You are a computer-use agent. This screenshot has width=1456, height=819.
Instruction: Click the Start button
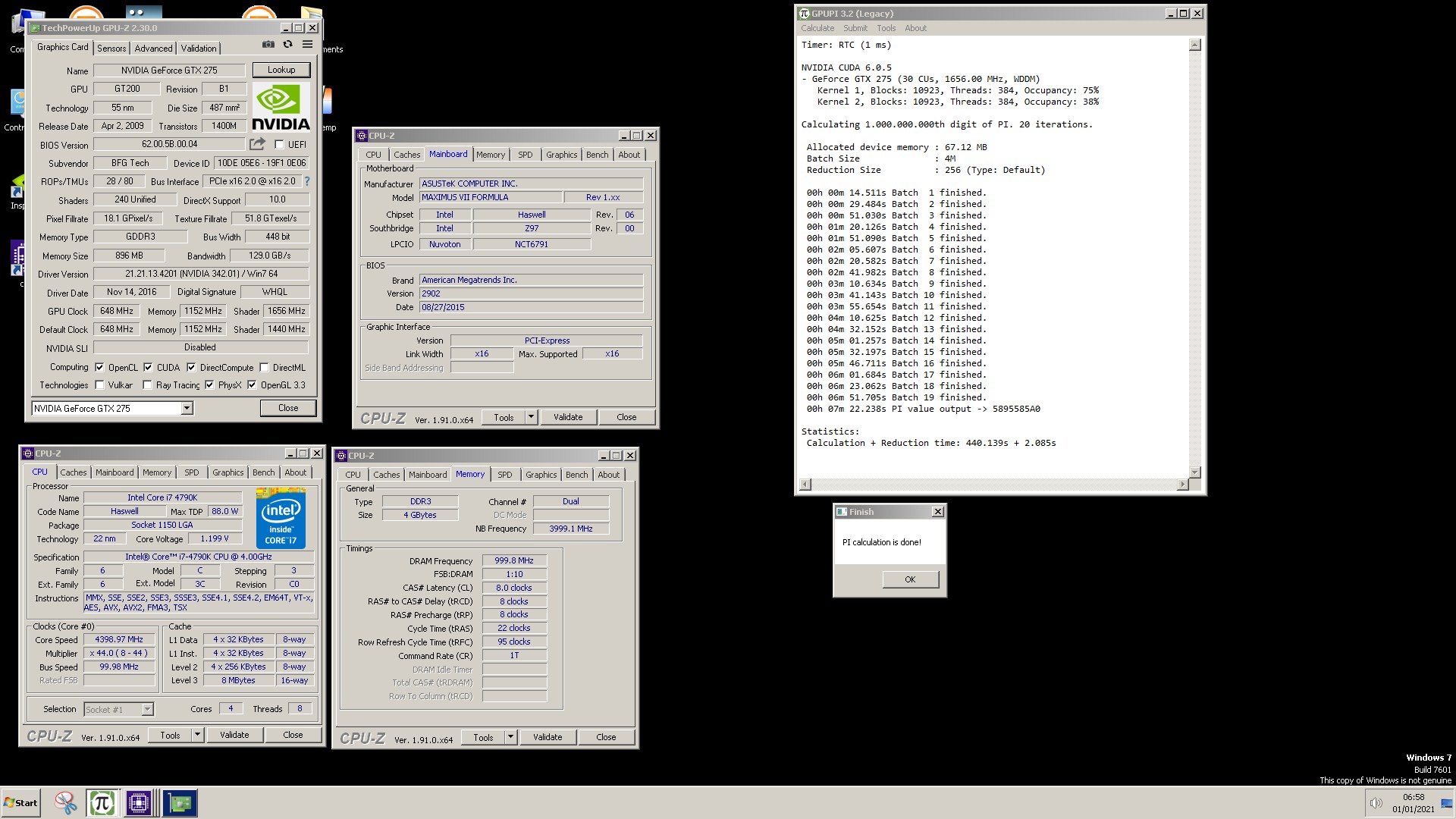(x=21, y=803)
